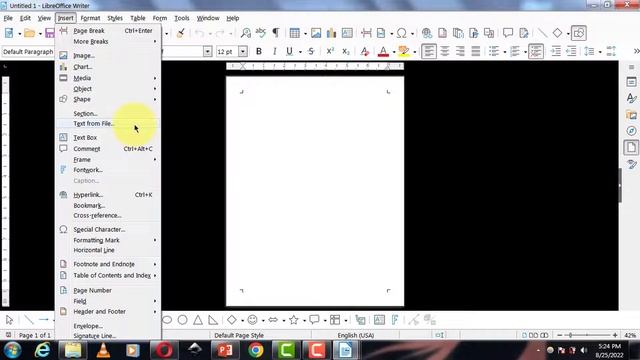
Task: Click Page 1 of 1 status field
Action: point(35,335)
